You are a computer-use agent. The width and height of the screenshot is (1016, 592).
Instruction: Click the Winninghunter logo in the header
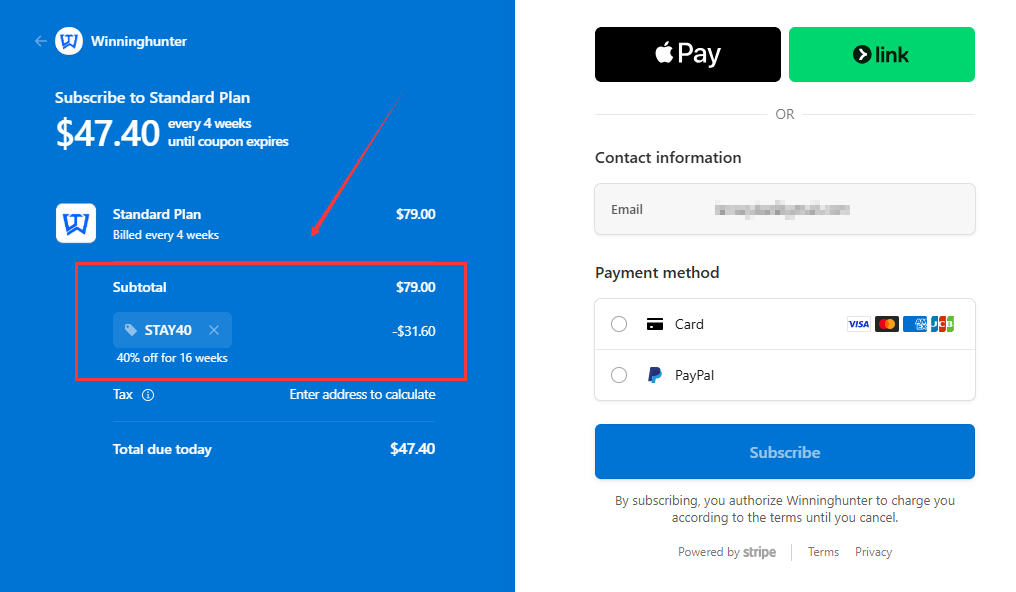tap(69, 41)
